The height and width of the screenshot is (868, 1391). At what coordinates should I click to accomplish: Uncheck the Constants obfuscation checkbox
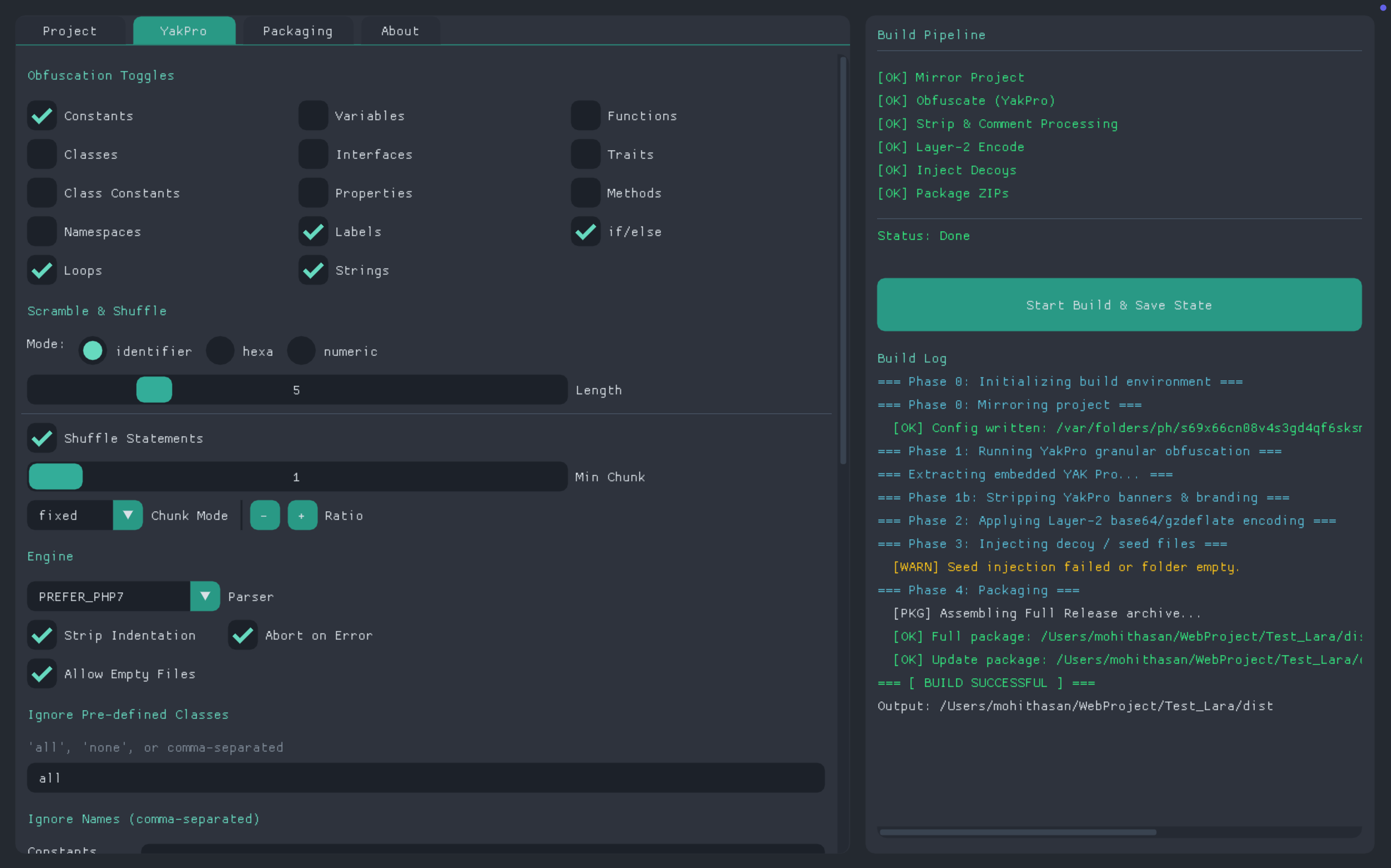tap(42, 116)
